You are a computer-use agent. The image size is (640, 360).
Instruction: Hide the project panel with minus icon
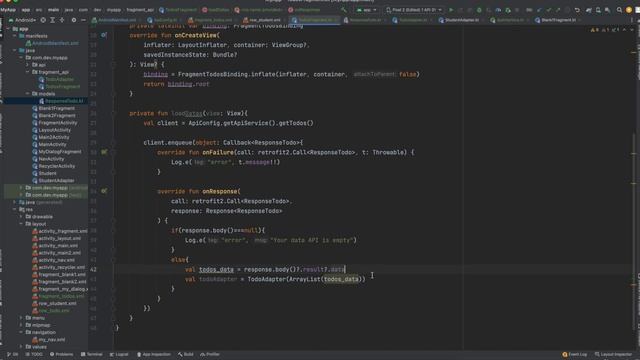tap(83, 20)
